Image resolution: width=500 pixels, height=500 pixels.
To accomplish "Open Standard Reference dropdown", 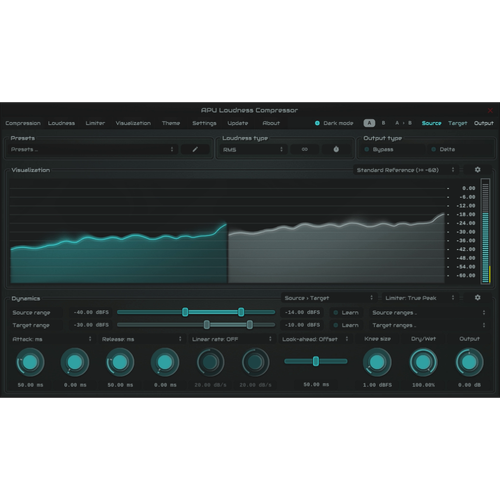I will point(406,170).
